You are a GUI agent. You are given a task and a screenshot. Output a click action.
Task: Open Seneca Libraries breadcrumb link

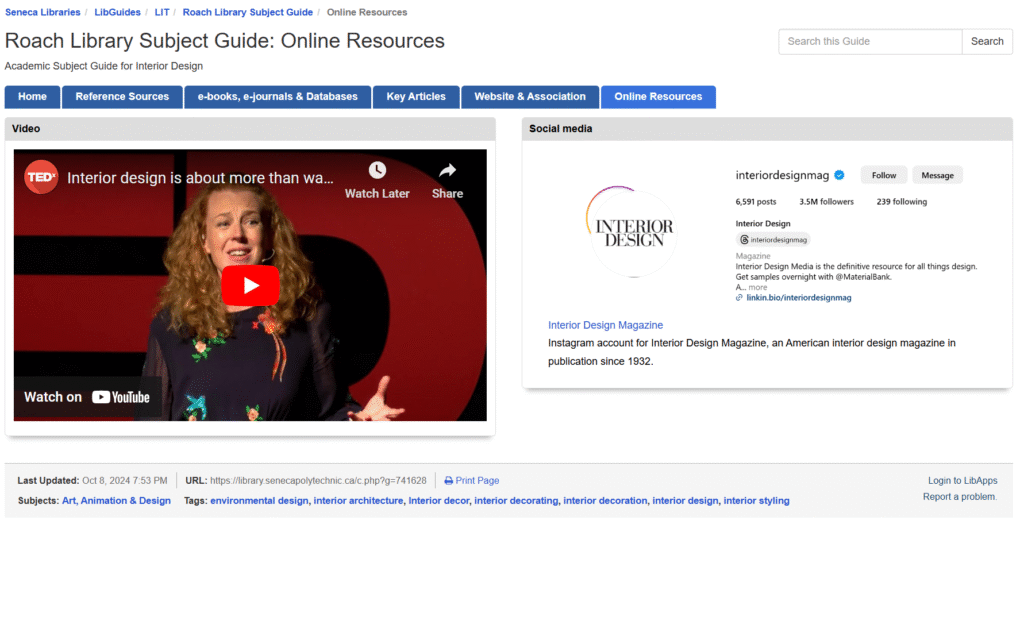coord(42,12)
